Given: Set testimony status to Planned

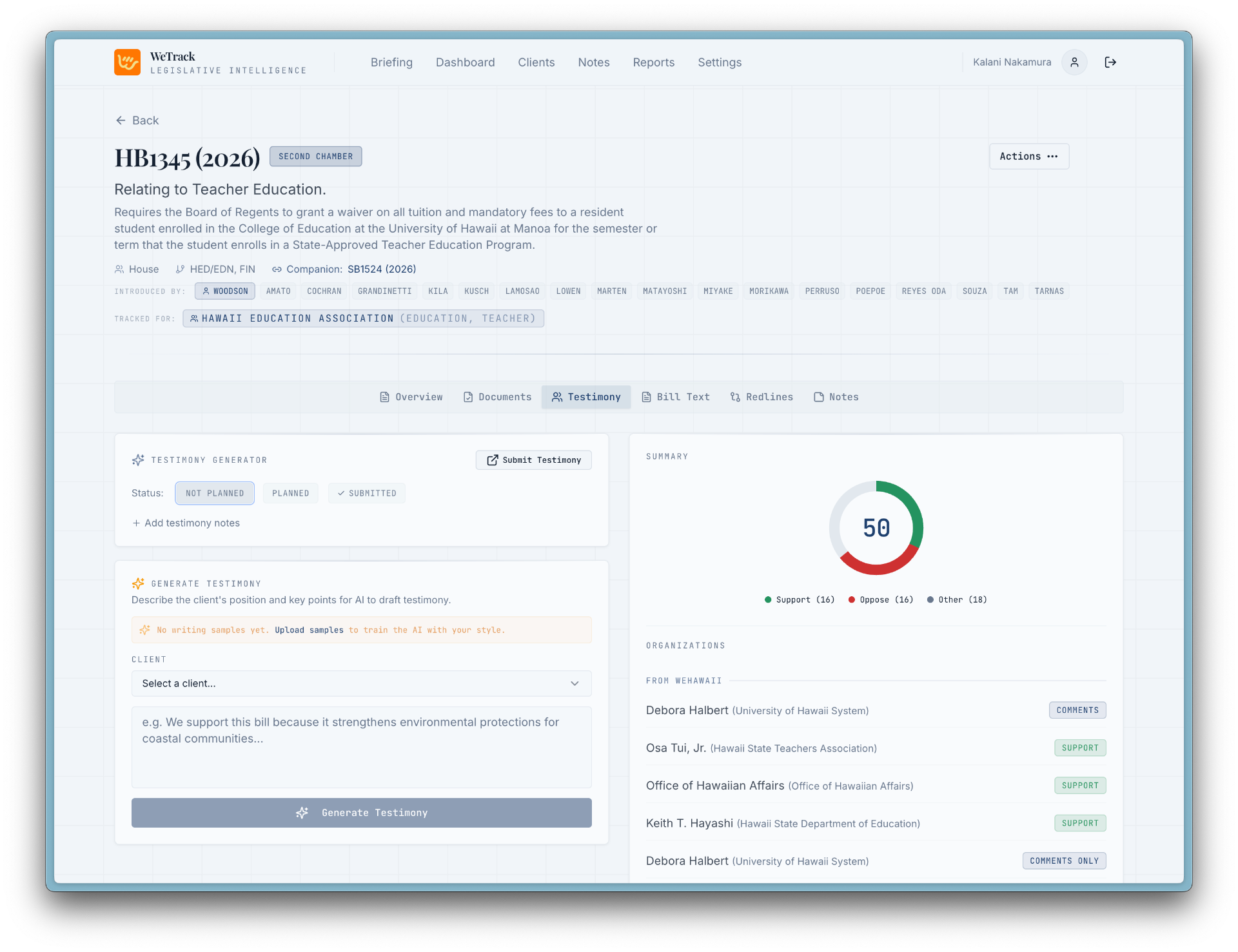Looking at the screenshot, I should [x=291, y=493].
